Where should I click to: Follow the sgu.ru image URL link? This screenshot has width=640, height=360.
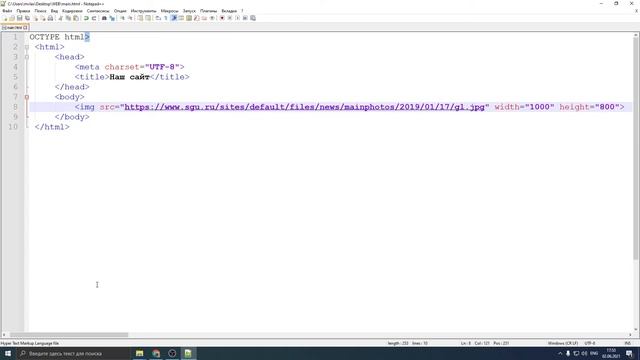tap(304, 107)
